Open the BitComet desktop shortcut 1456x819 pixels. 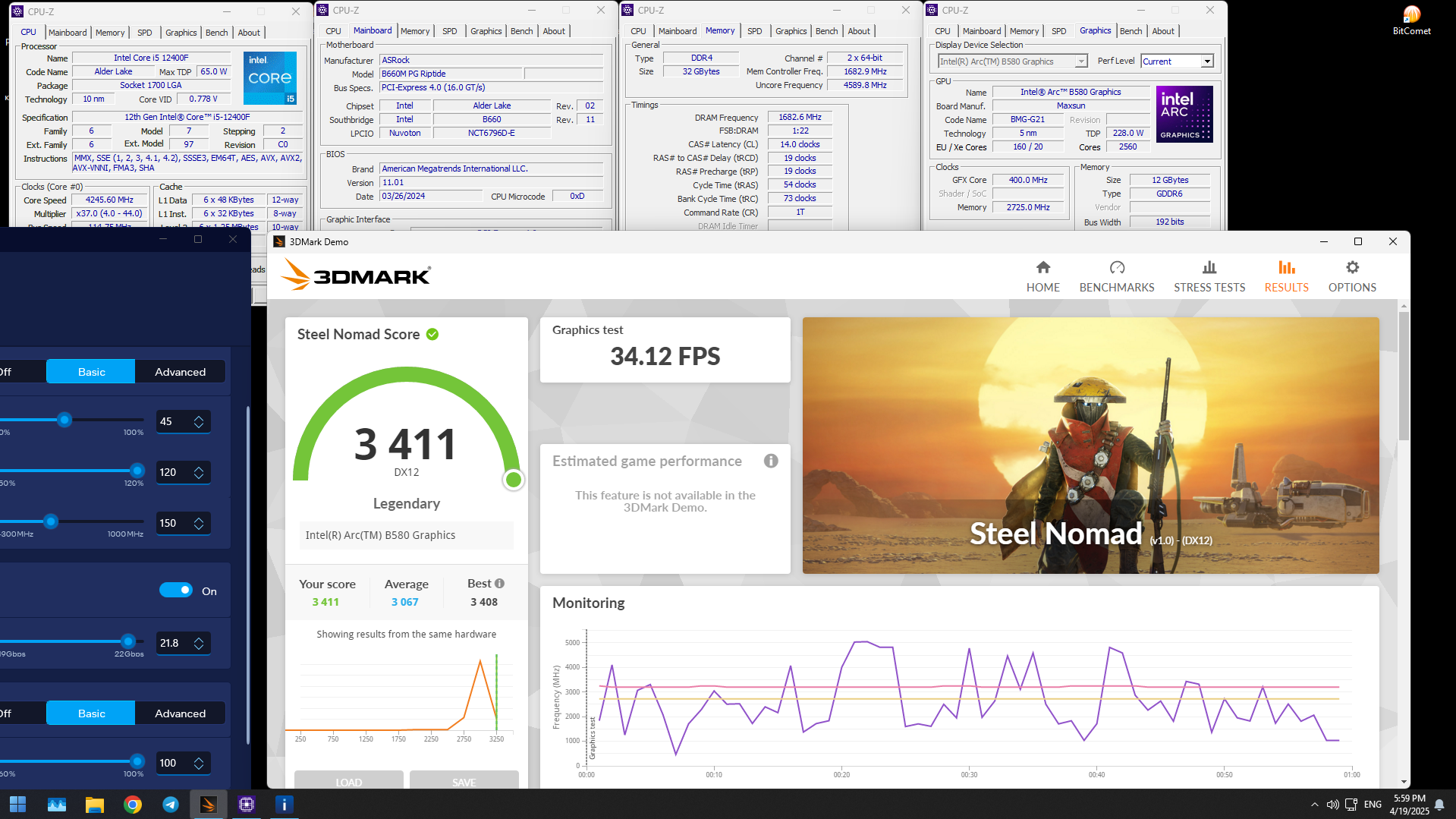pyautogui.click(x=1411, y=20)
